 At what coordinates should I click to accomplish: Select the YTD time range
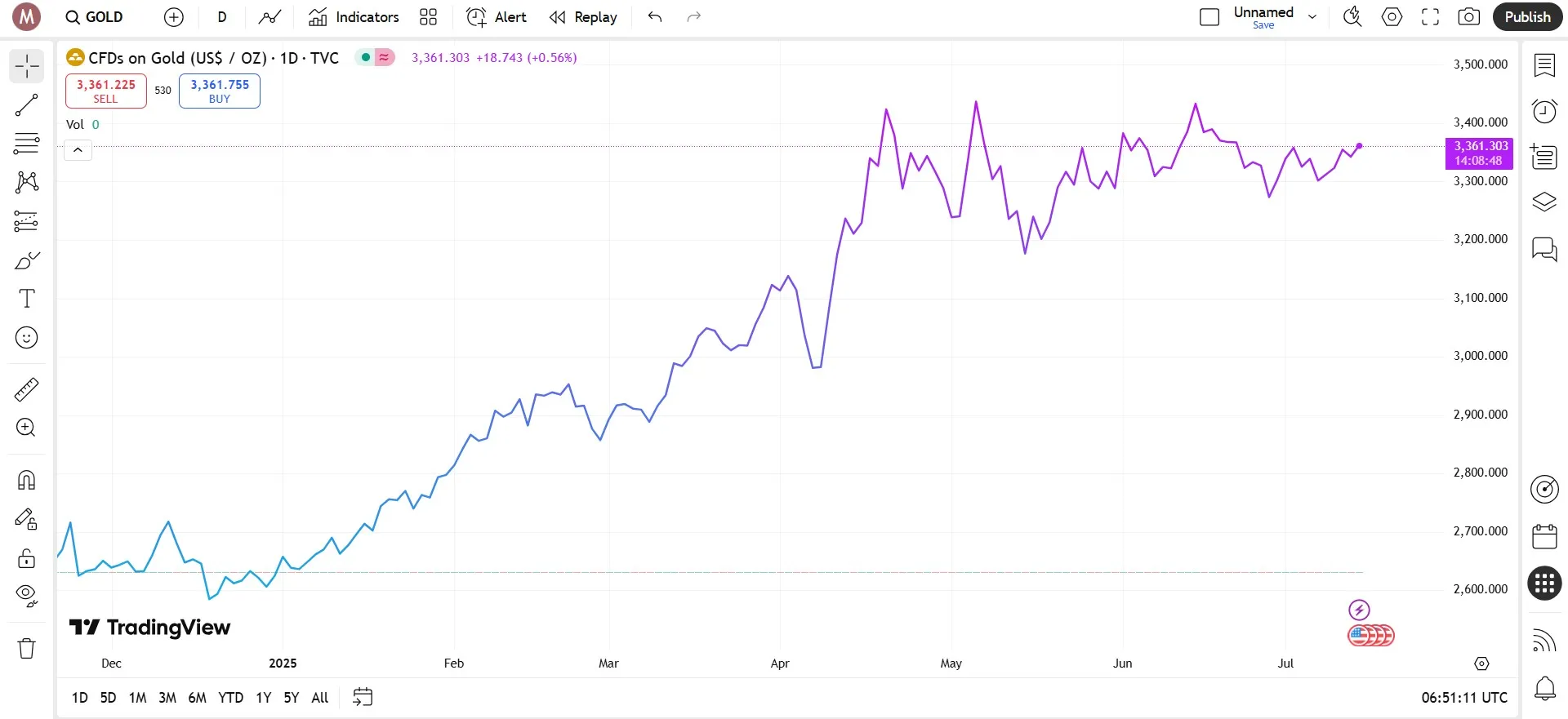[230, 698]
